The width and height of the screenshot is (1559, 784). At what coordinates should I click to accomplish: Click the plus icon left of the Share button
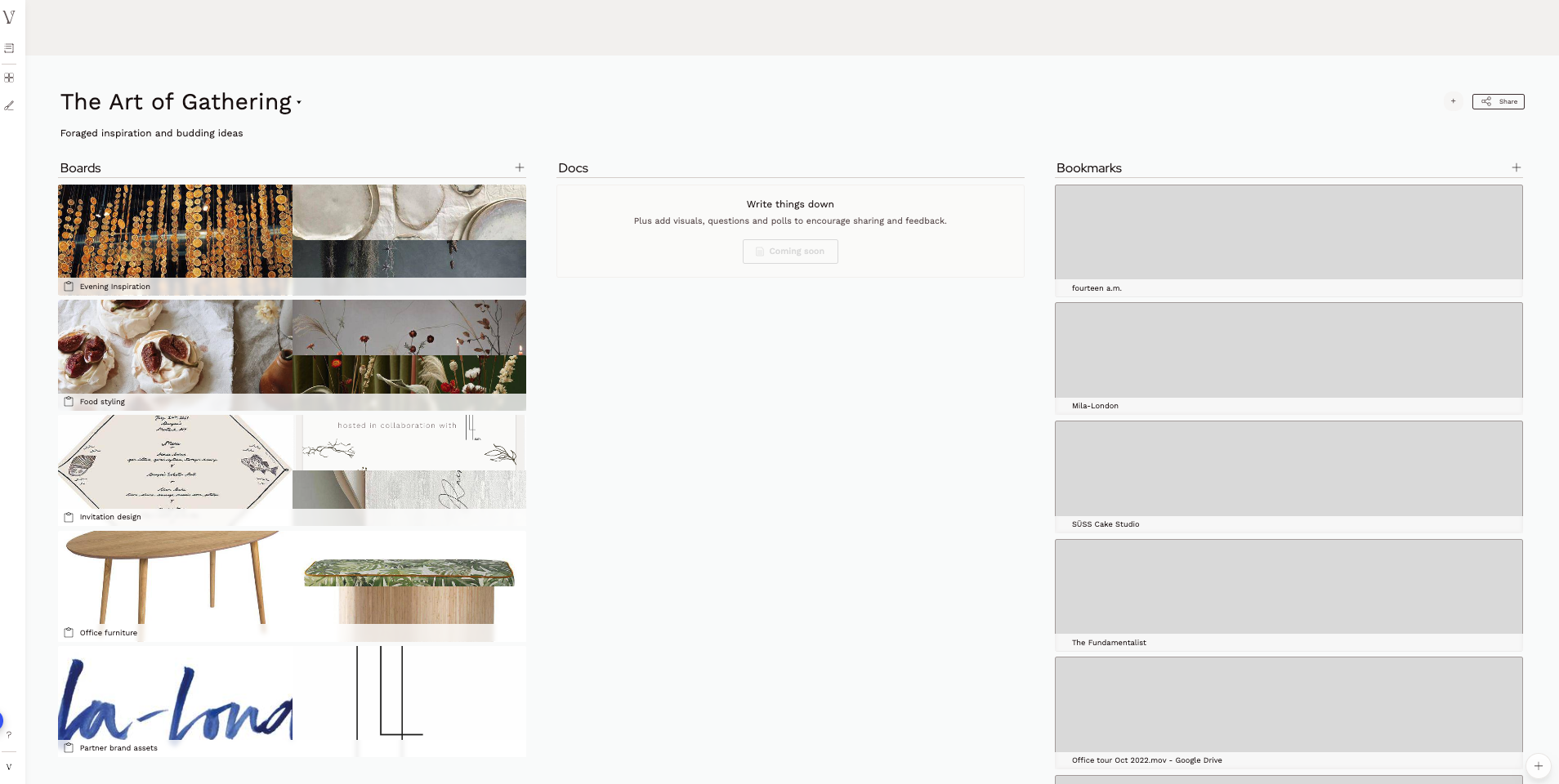tap(1453, 101)
